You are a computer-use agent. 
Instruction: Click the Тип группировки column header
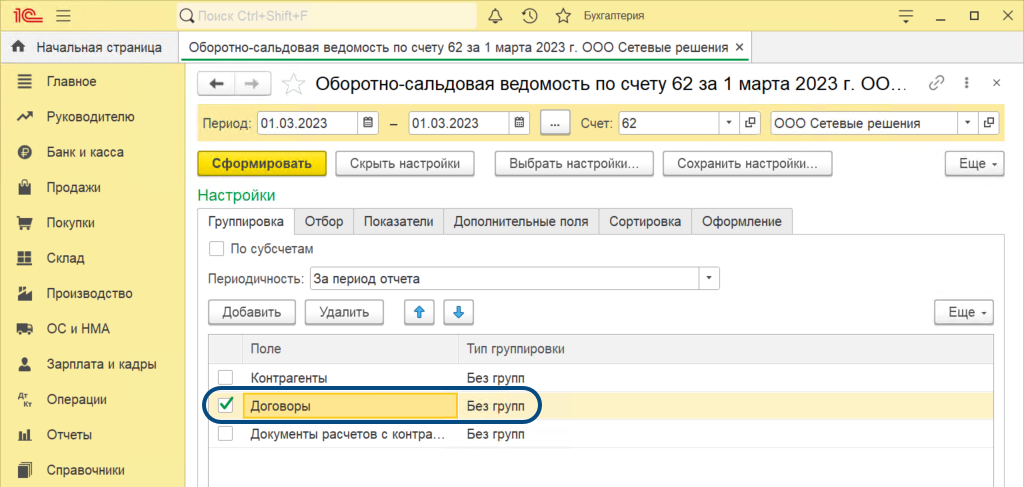pos(725,349)
